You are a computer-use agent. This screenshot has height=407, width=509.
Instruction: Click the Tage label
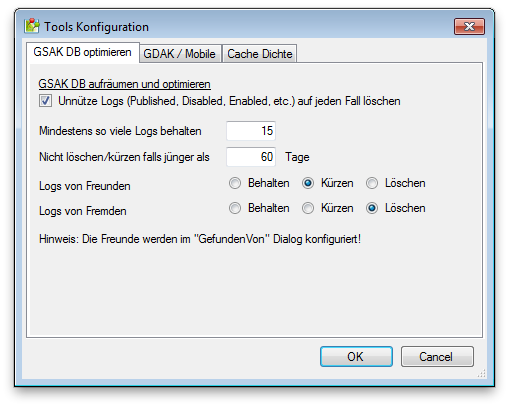click(x=297, y=157)
